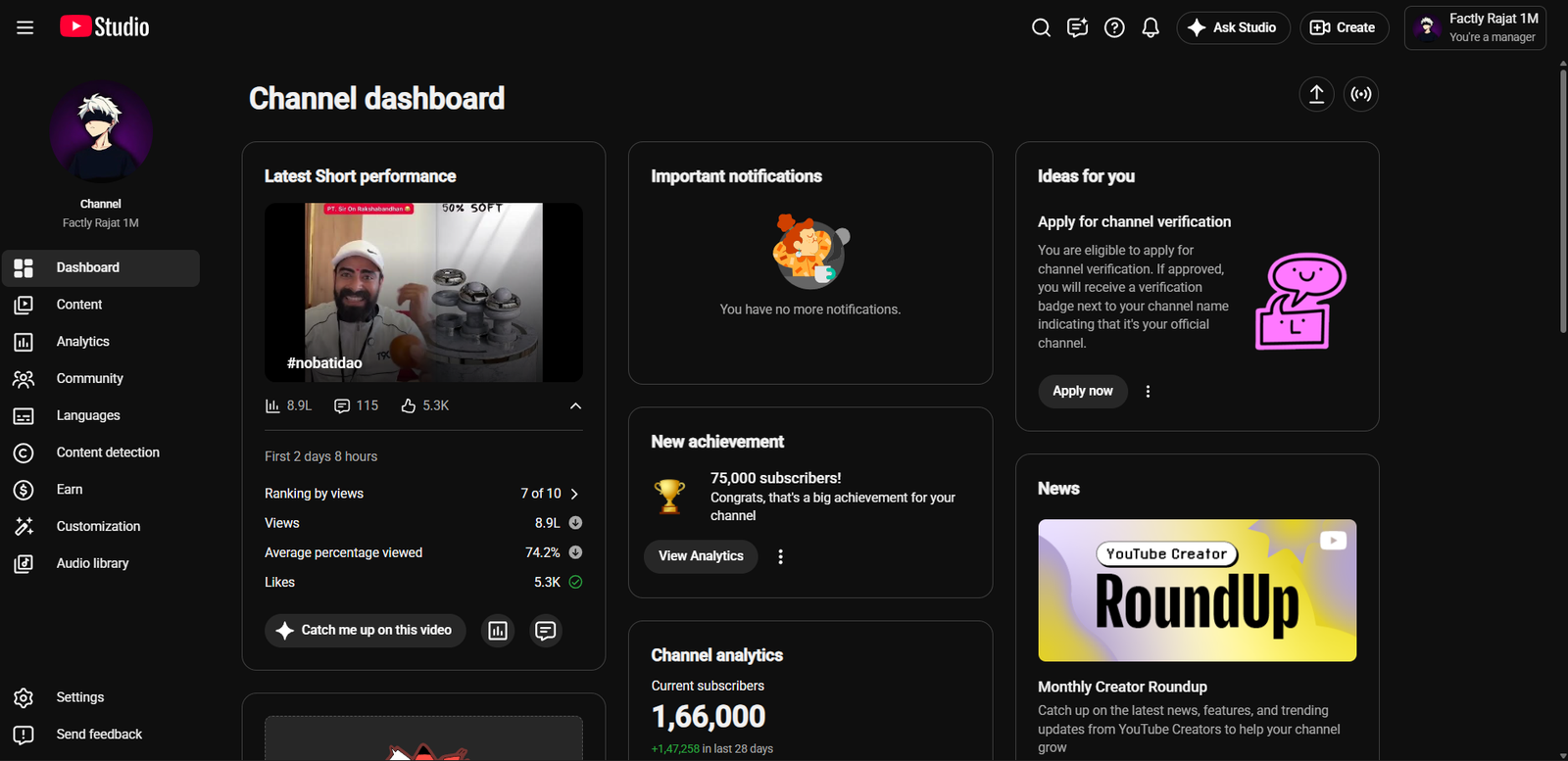
Task: Click the "Monthly Creator Roundup" headline
Action: click(1122, 688)
